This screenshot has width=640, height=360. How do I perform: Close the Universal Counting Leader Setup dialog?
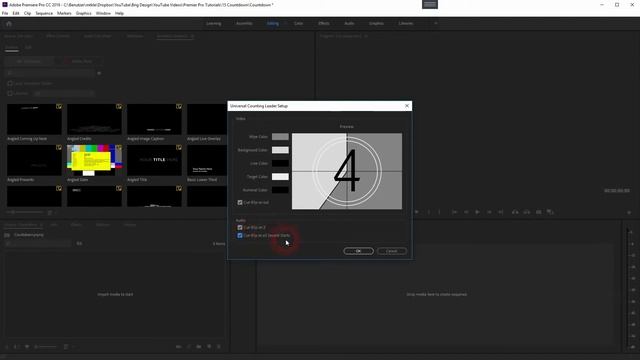(407, 106)
